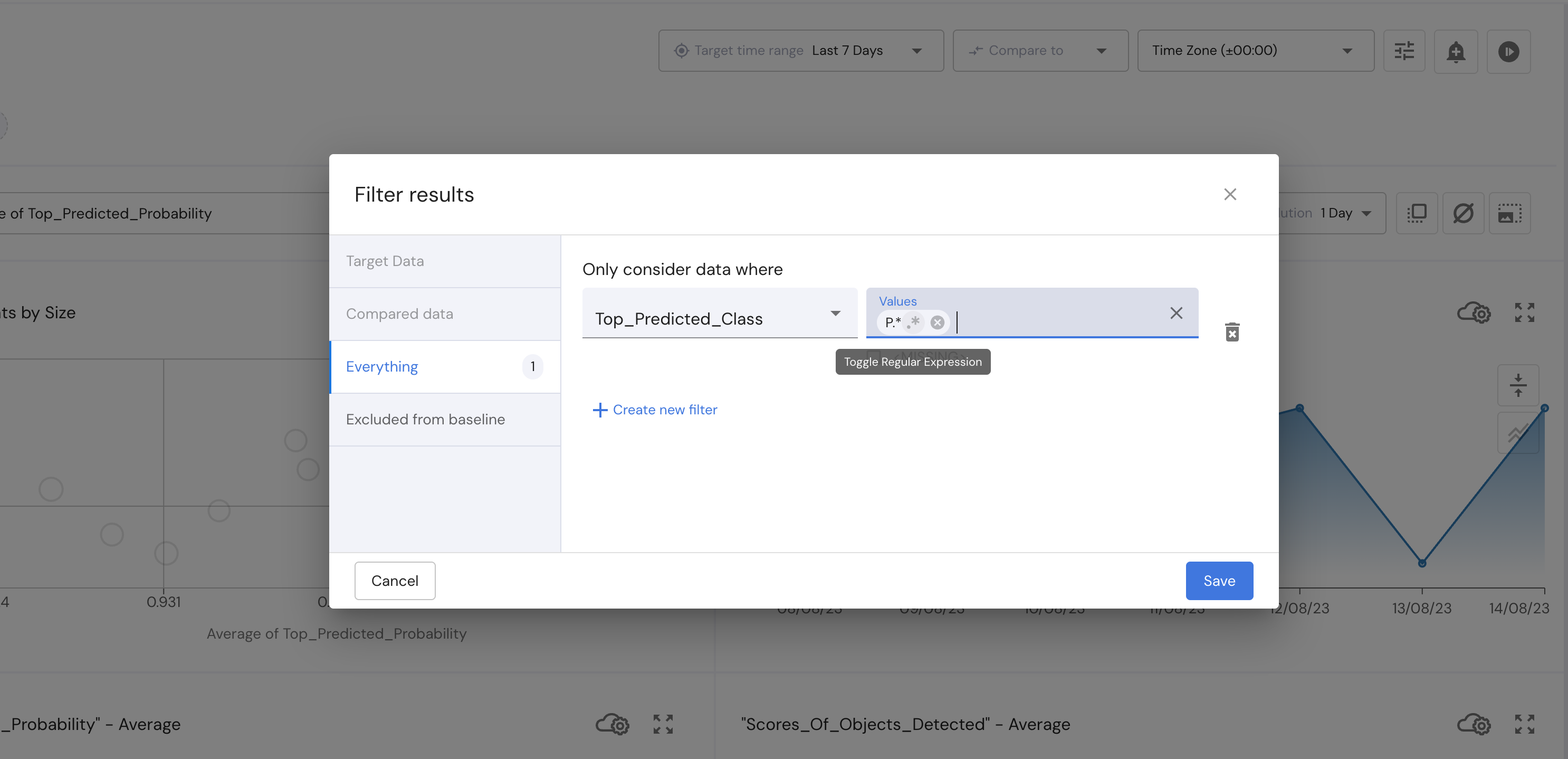Image resolution: width=1568 pixels, height=759 pixels.
Task: Remove the P.* value chip
Action: pos(938,322)
